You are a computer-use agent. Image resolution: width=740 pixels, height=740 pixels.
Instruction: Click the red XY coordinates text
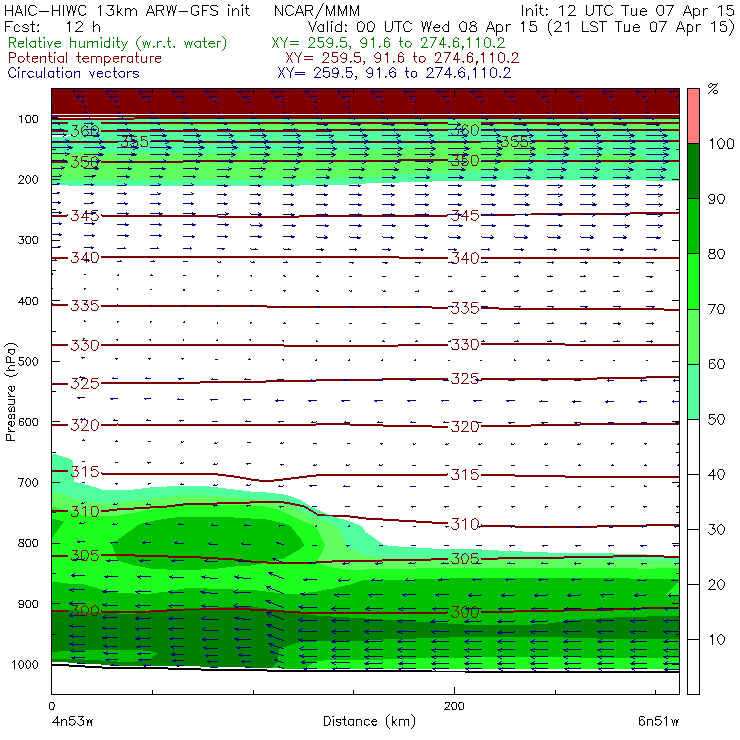point(402,58)
